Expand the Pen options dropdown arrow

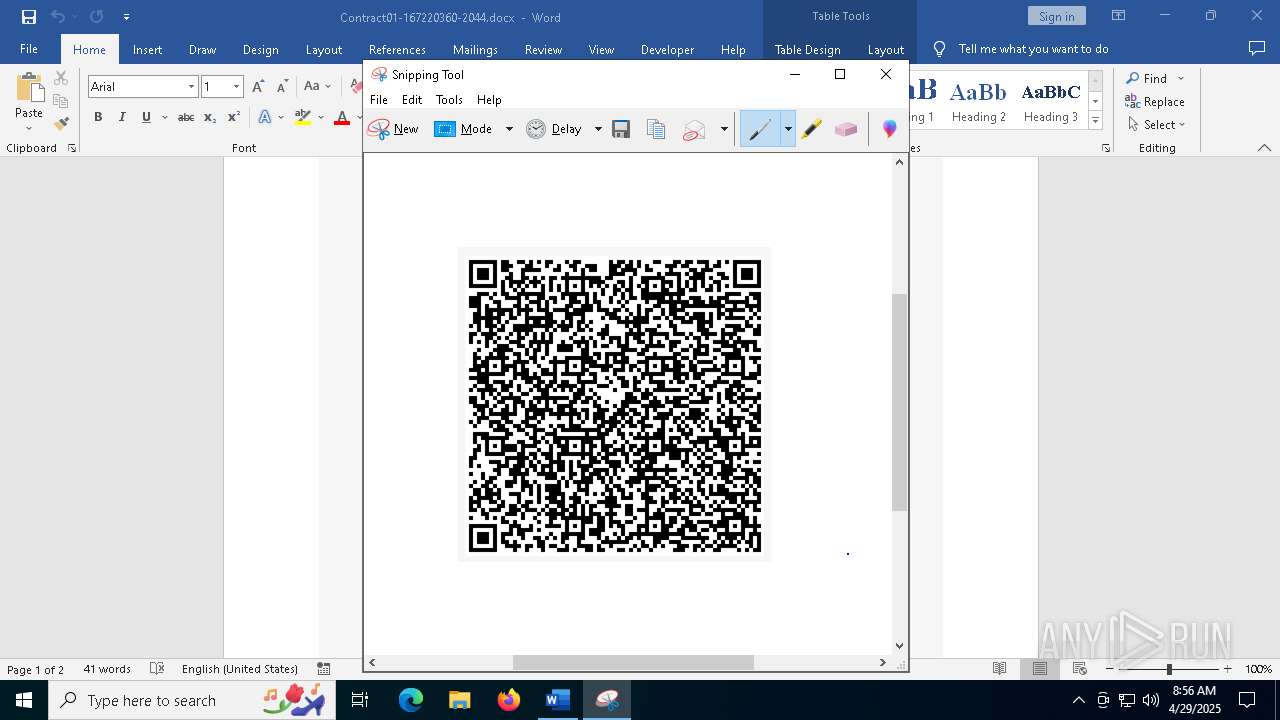[788, 129]
